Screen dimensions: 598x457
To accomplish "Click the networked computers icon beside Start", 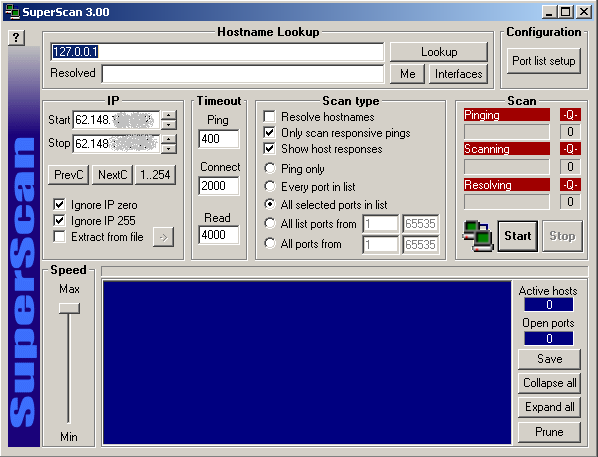I will 478,236.
